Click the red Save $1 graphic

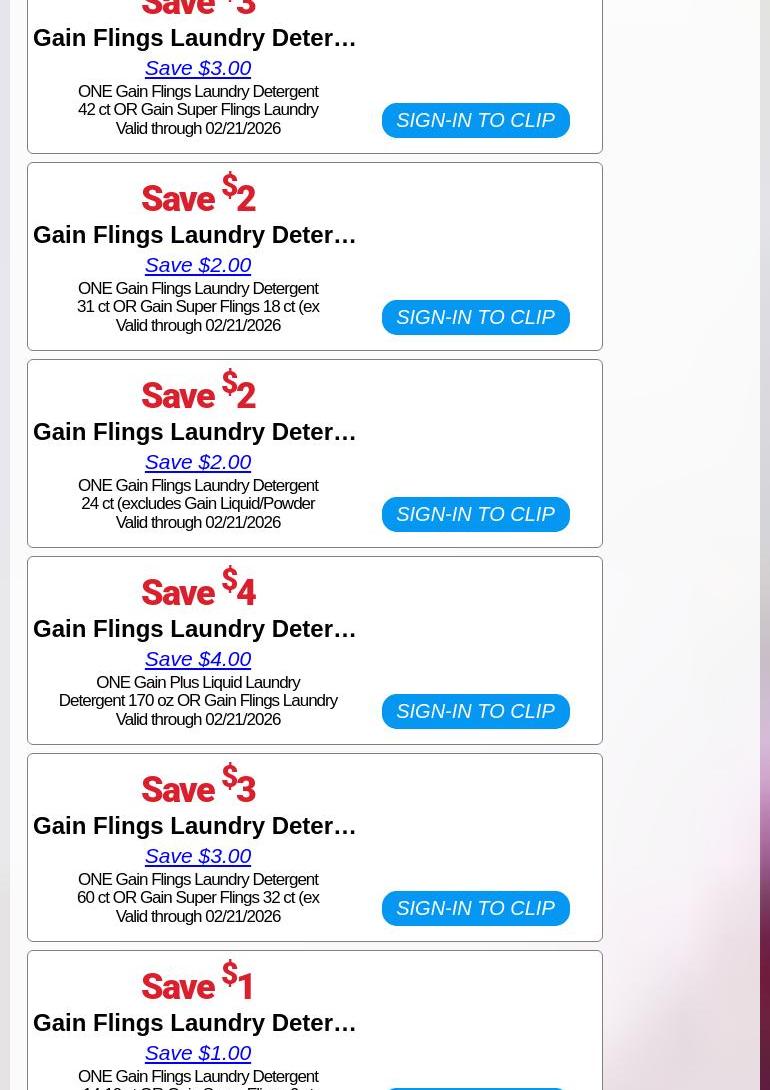coord(198,980)
